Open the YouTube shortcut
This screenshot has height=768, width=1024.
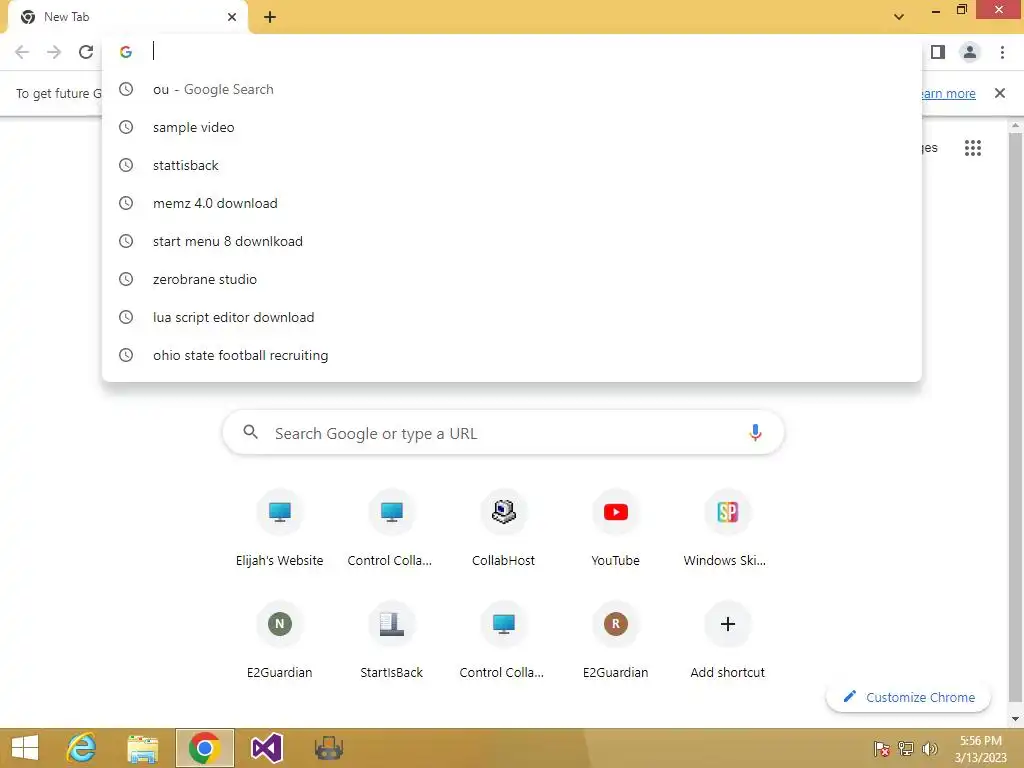[x=615, y=528]
